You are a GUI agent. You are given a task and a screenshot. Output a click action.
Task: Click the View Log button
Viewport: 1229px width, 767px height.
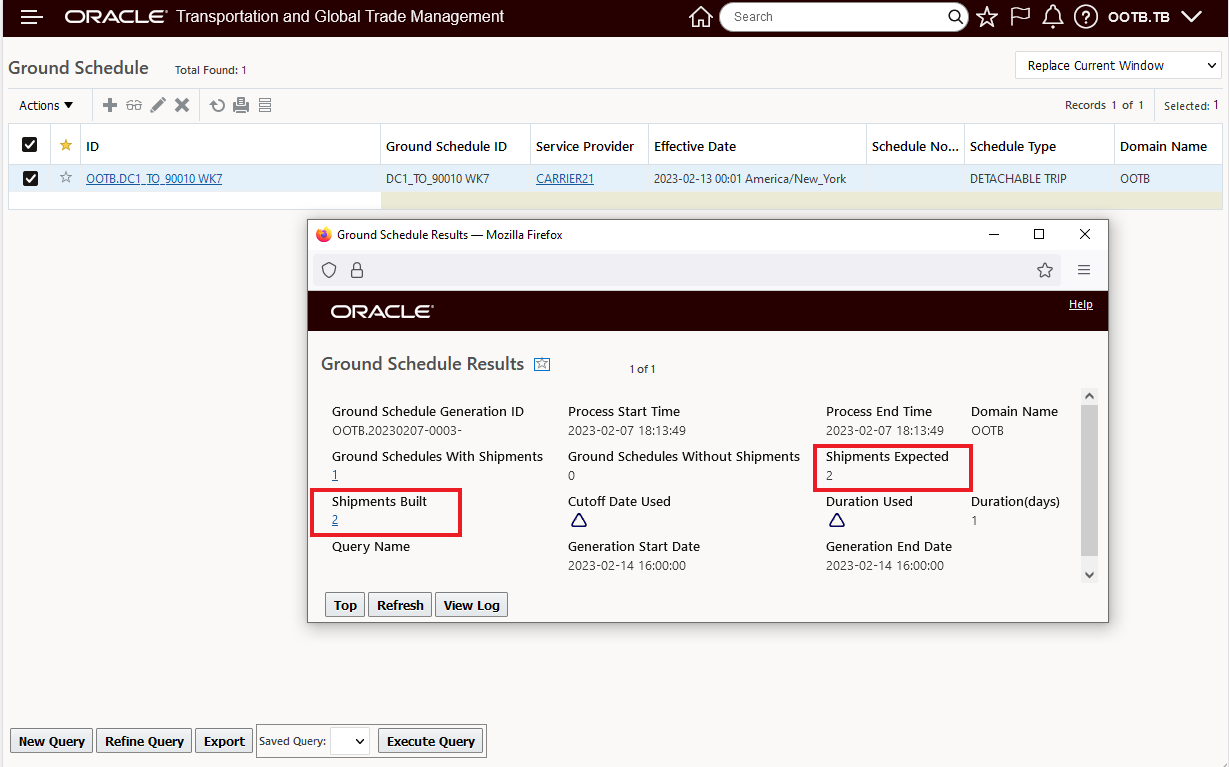point(471,605)
